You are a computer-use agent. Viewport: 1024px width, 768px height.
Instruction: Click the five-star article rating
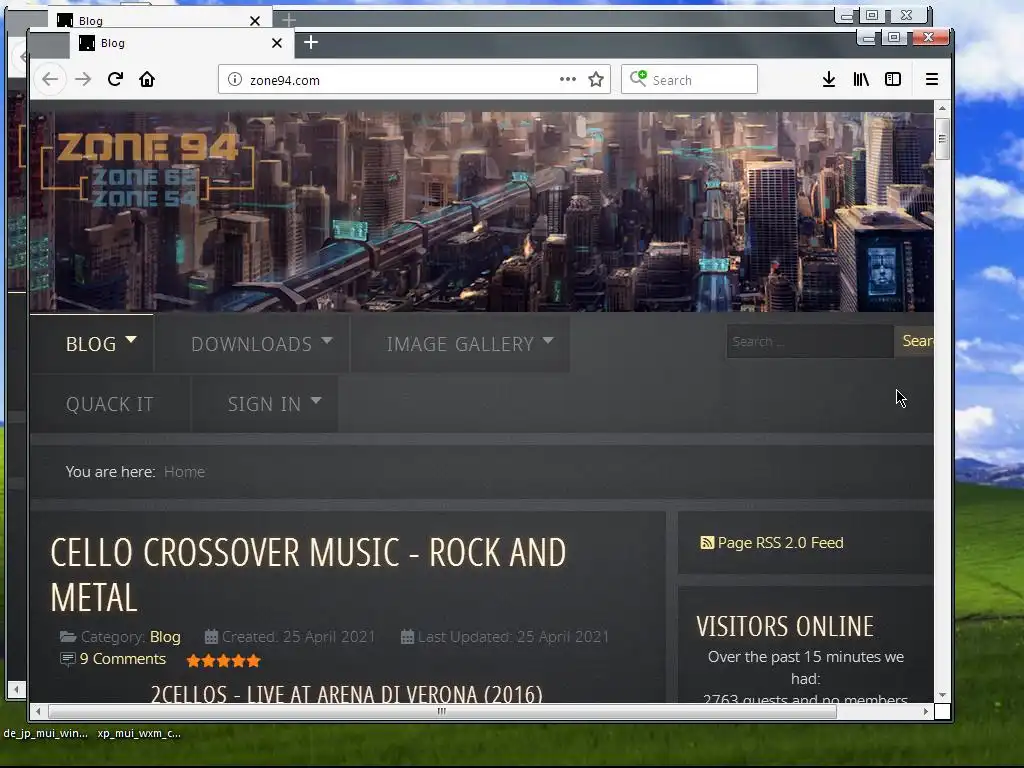[223, 661]
